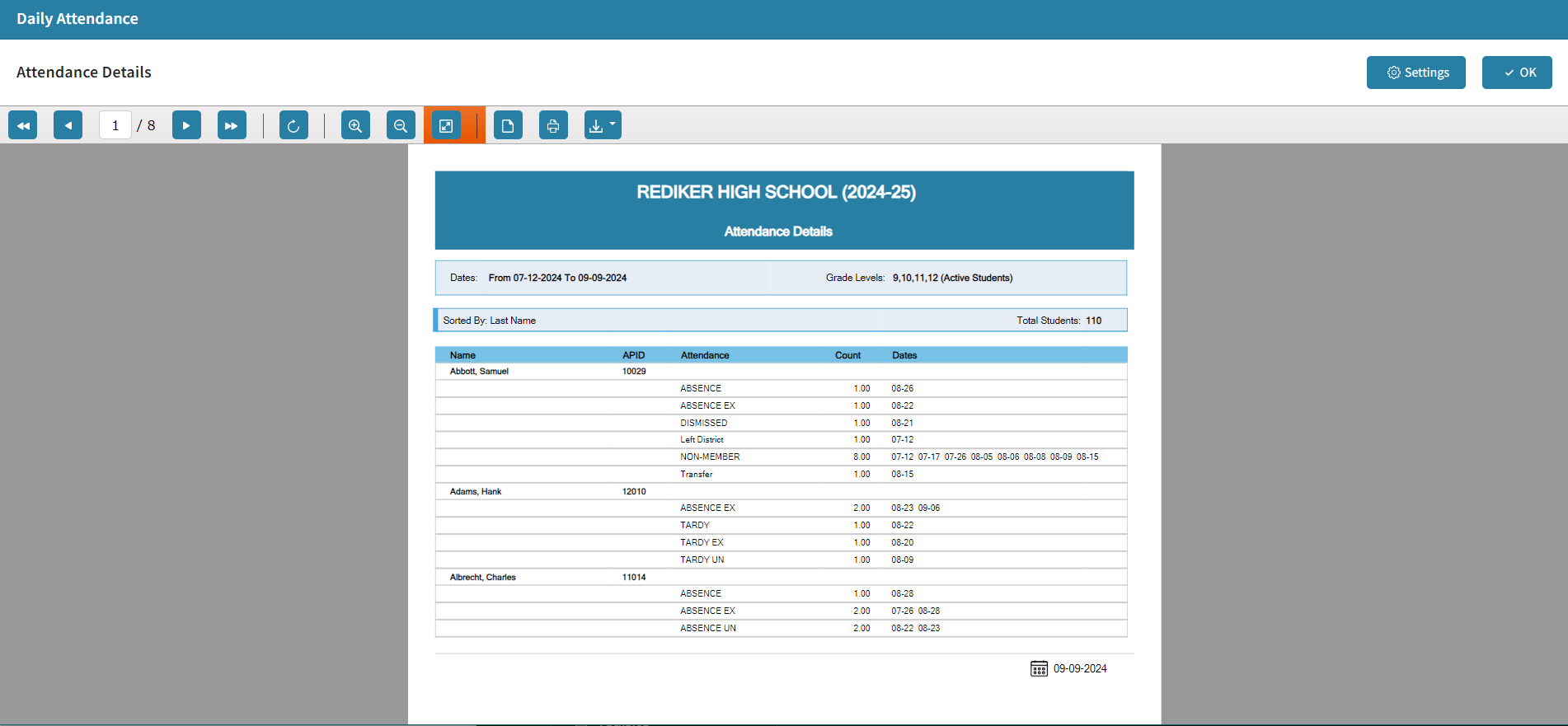
Task: Click the Daily Attendance title bar text
Action: tap(77, 19)
